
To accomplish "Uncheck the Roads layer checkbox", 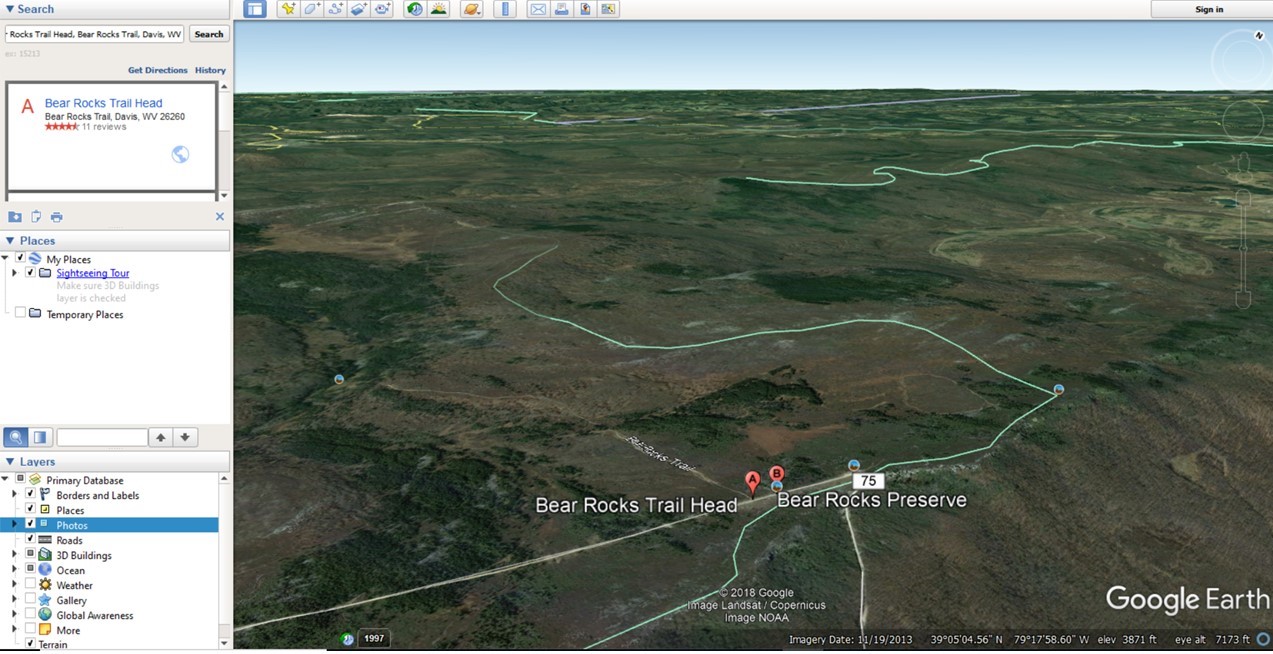I will pos(30,539).
